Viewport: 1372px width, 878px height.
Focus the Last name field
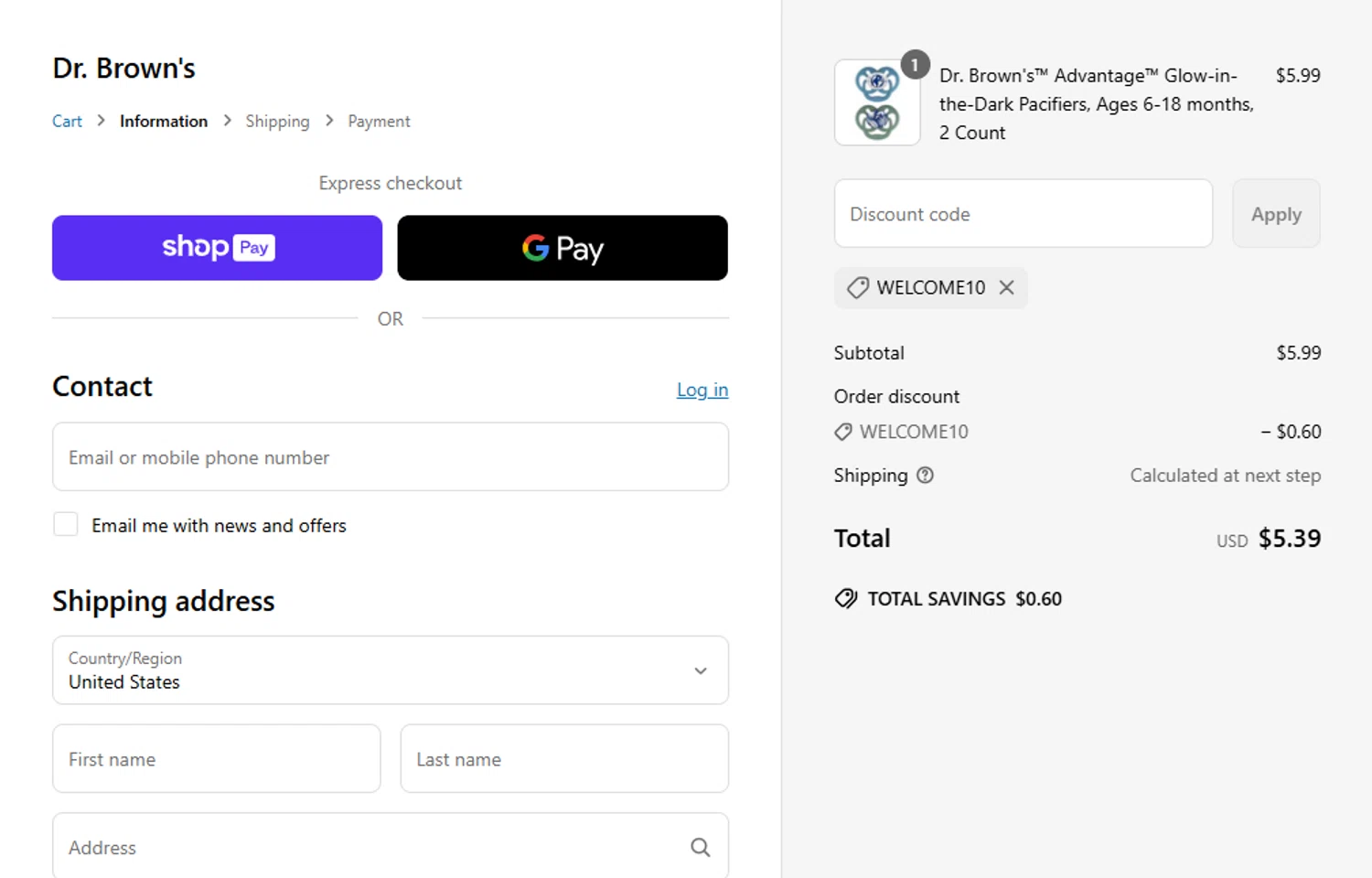click(x=564, y=758)
